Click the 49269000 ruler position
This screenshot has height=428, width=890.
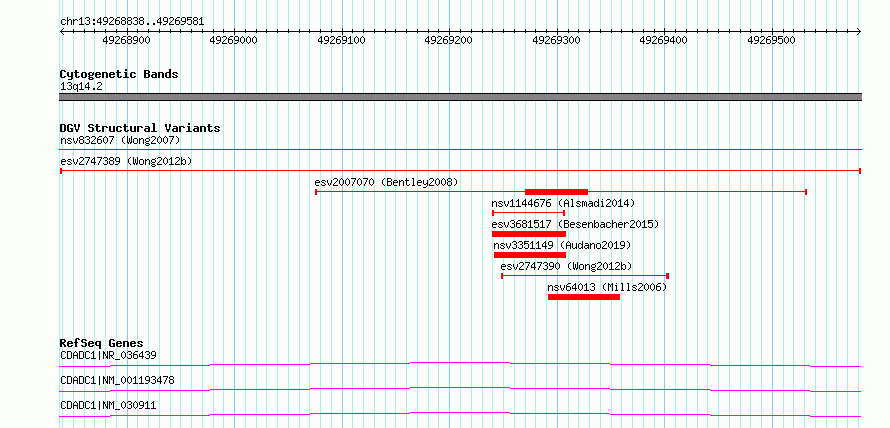click(233, 40)
